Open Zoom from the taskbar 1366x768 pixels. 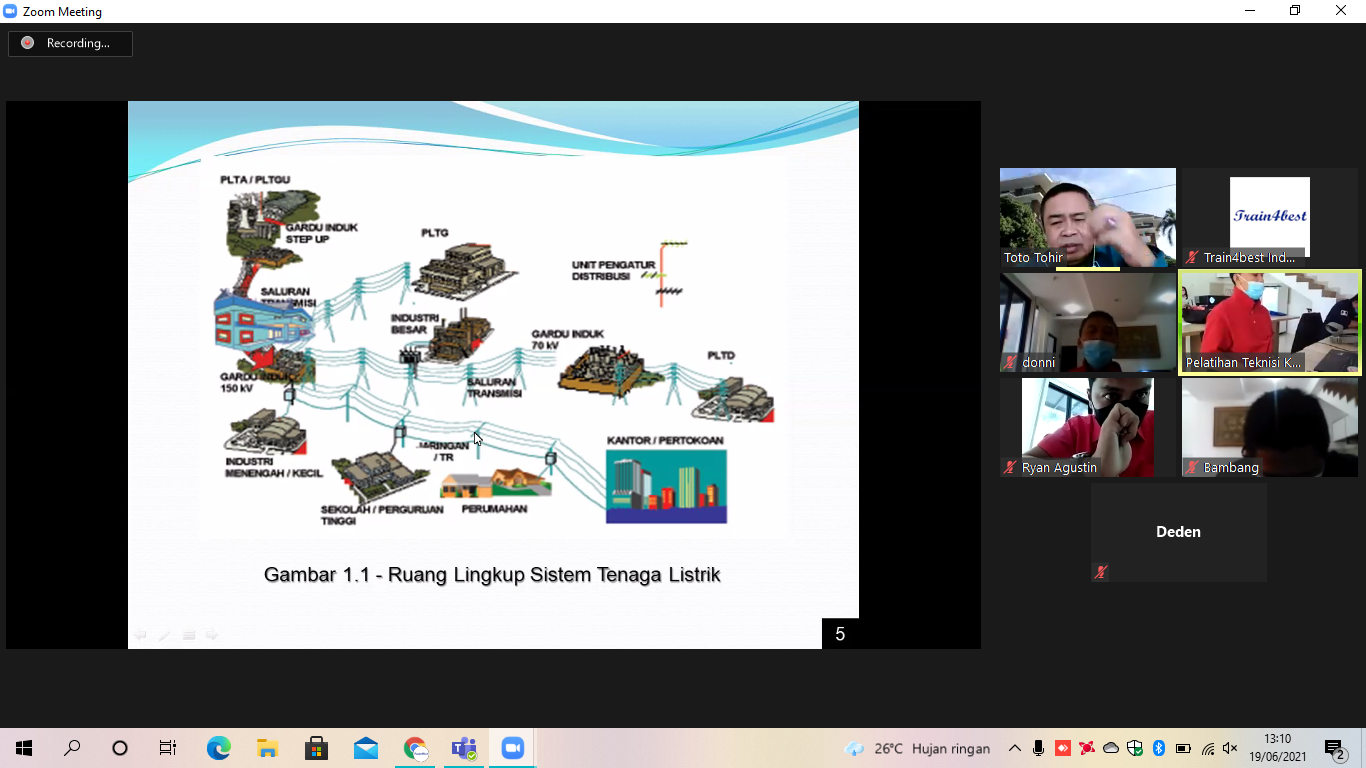513,748
